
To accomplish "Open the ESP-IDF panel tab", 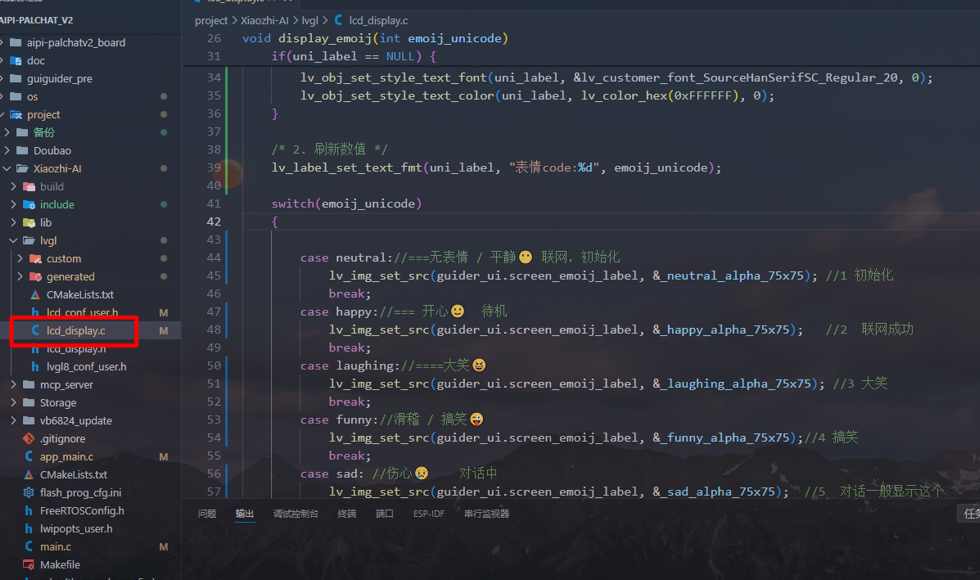I will [x=428, y=514].
